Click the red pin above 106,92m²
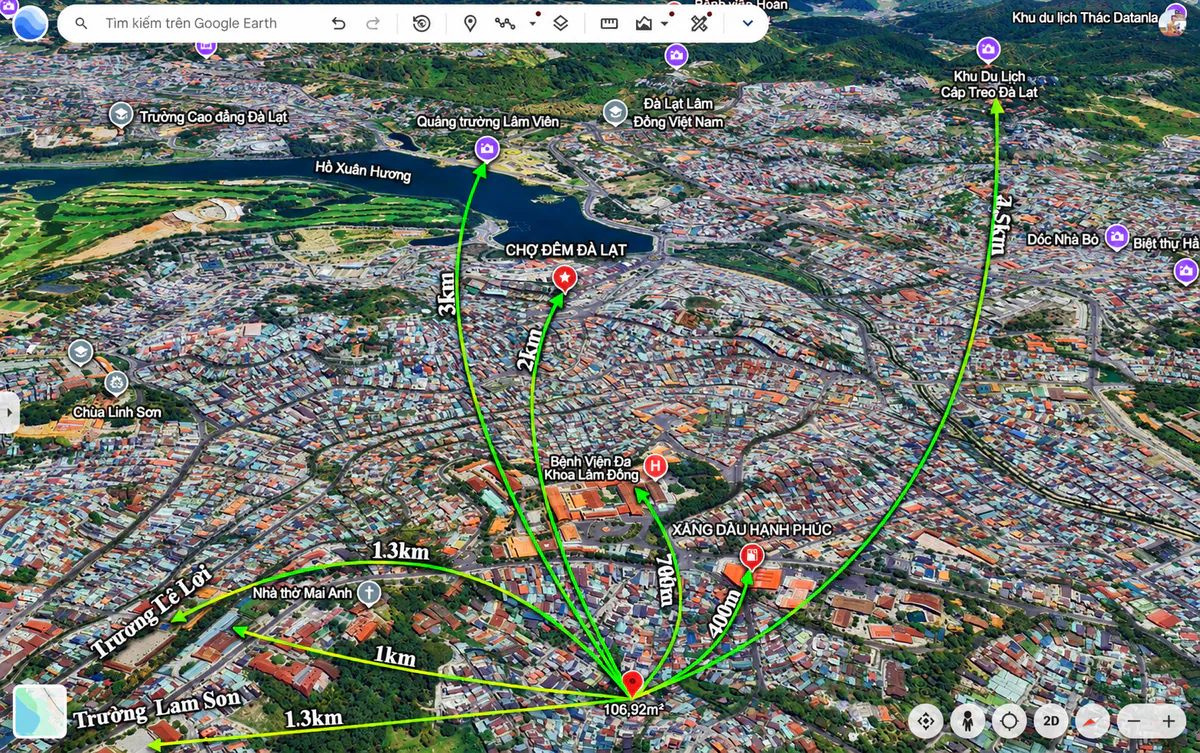The image size is (1200, 753). (632, 684)
